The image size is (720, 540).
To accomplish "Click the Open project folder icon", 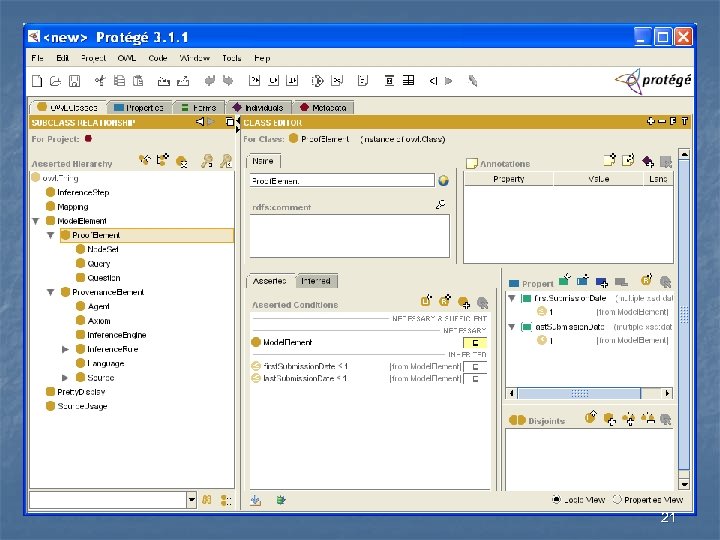I will click(55, 81).
